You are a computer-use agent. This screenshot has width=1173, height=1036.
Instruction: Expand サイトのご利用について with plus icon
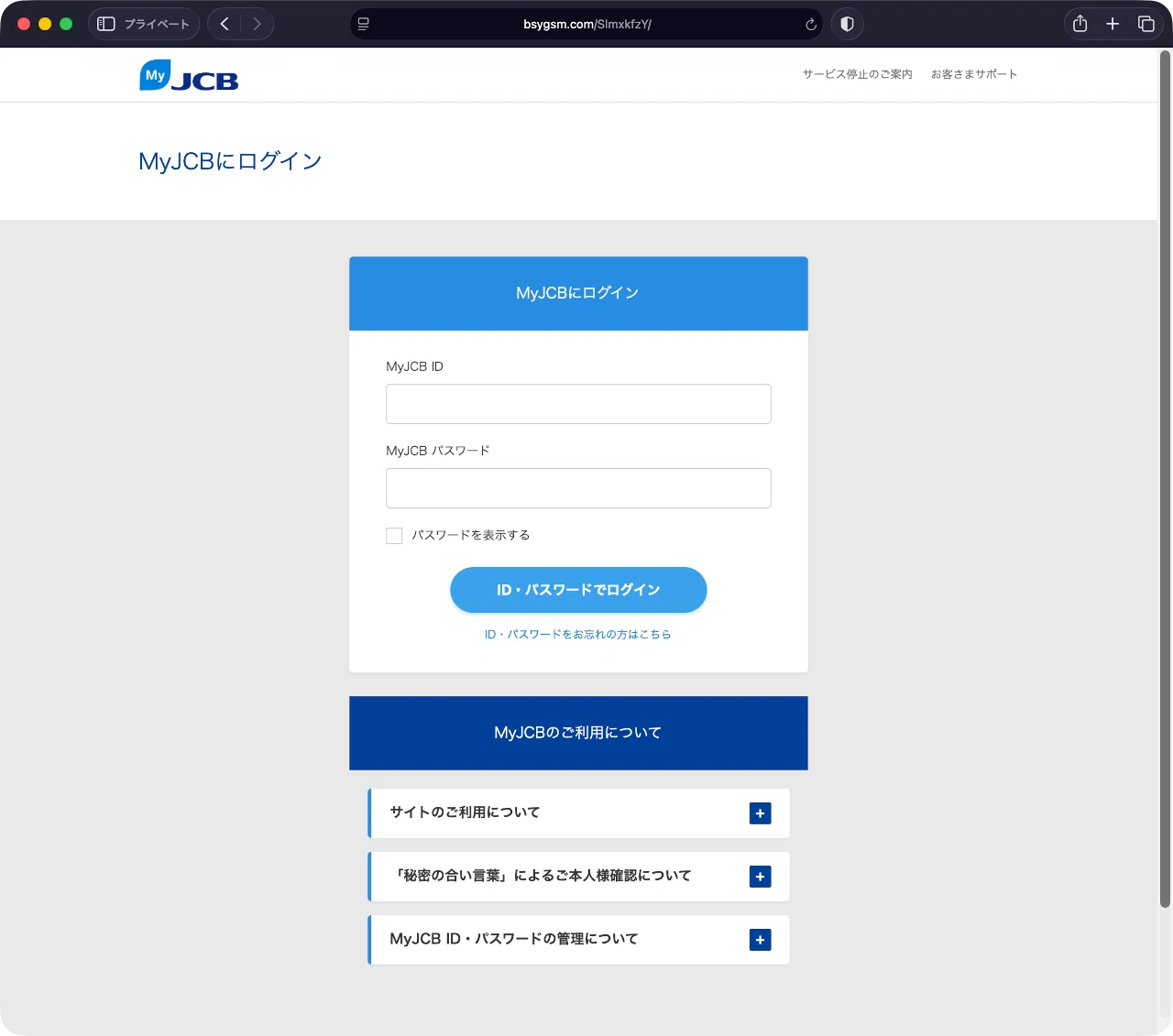[x=760, y=813]
